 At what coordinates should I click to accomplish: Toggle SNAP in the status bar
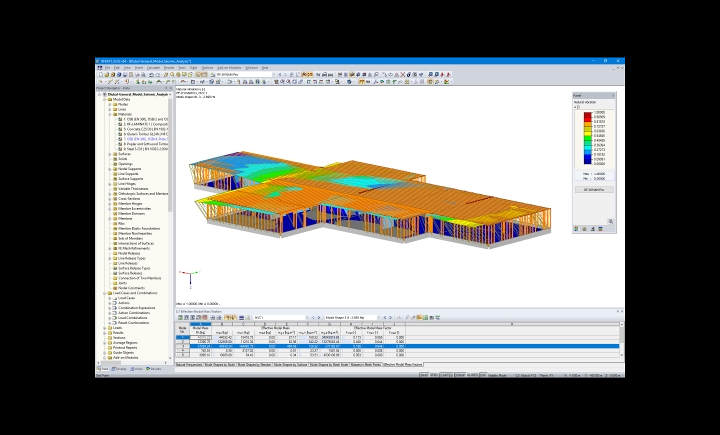coord(424,375)
